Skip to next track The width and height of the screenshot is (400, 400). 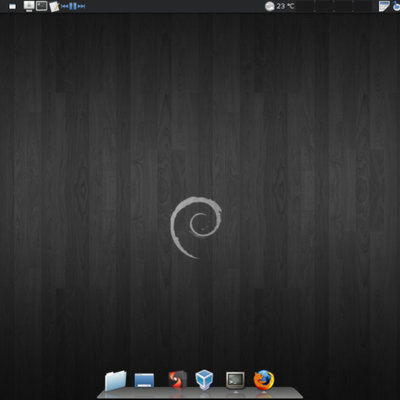81,6
